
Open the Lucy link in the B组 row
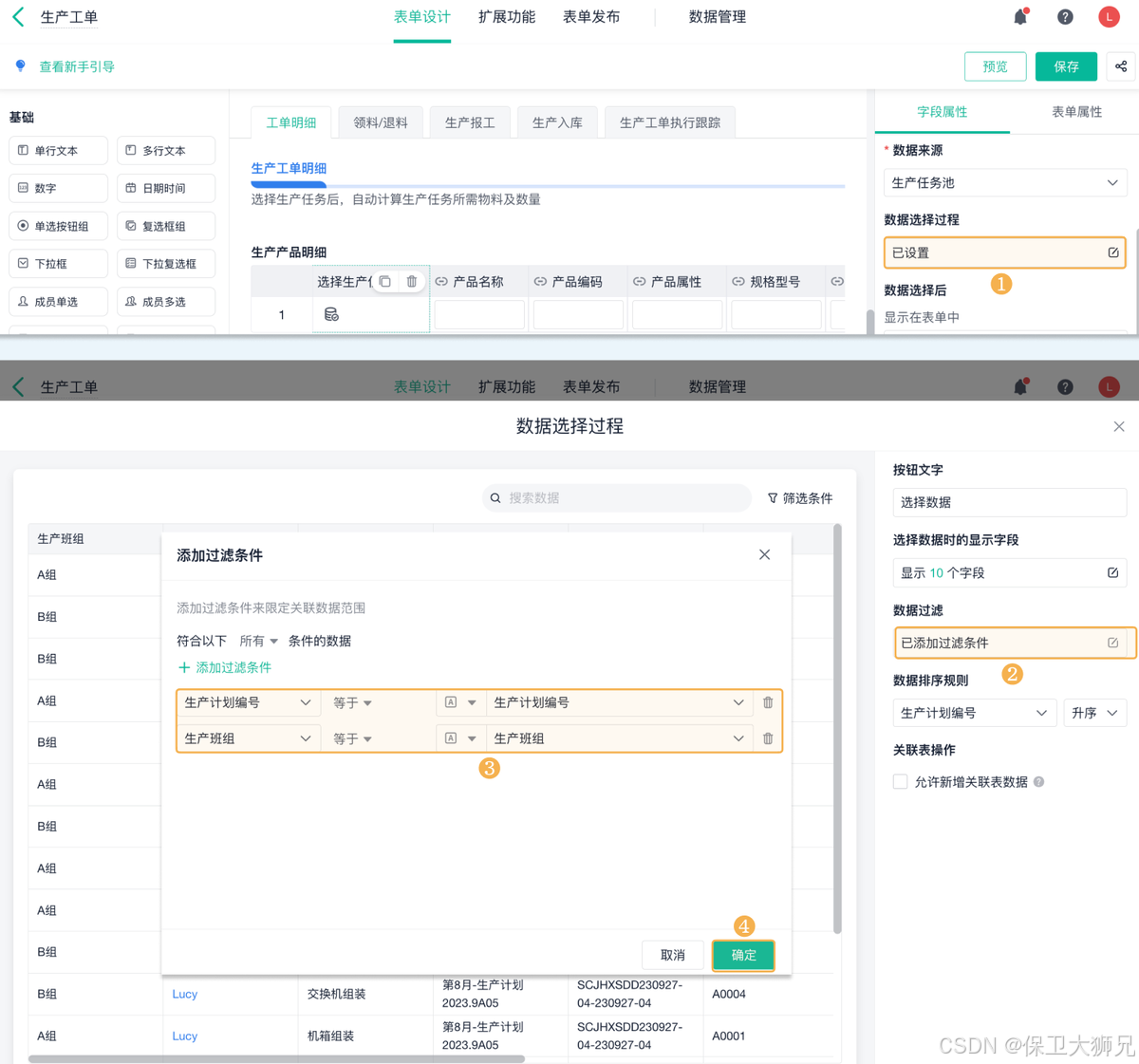(x=185, y=994)
